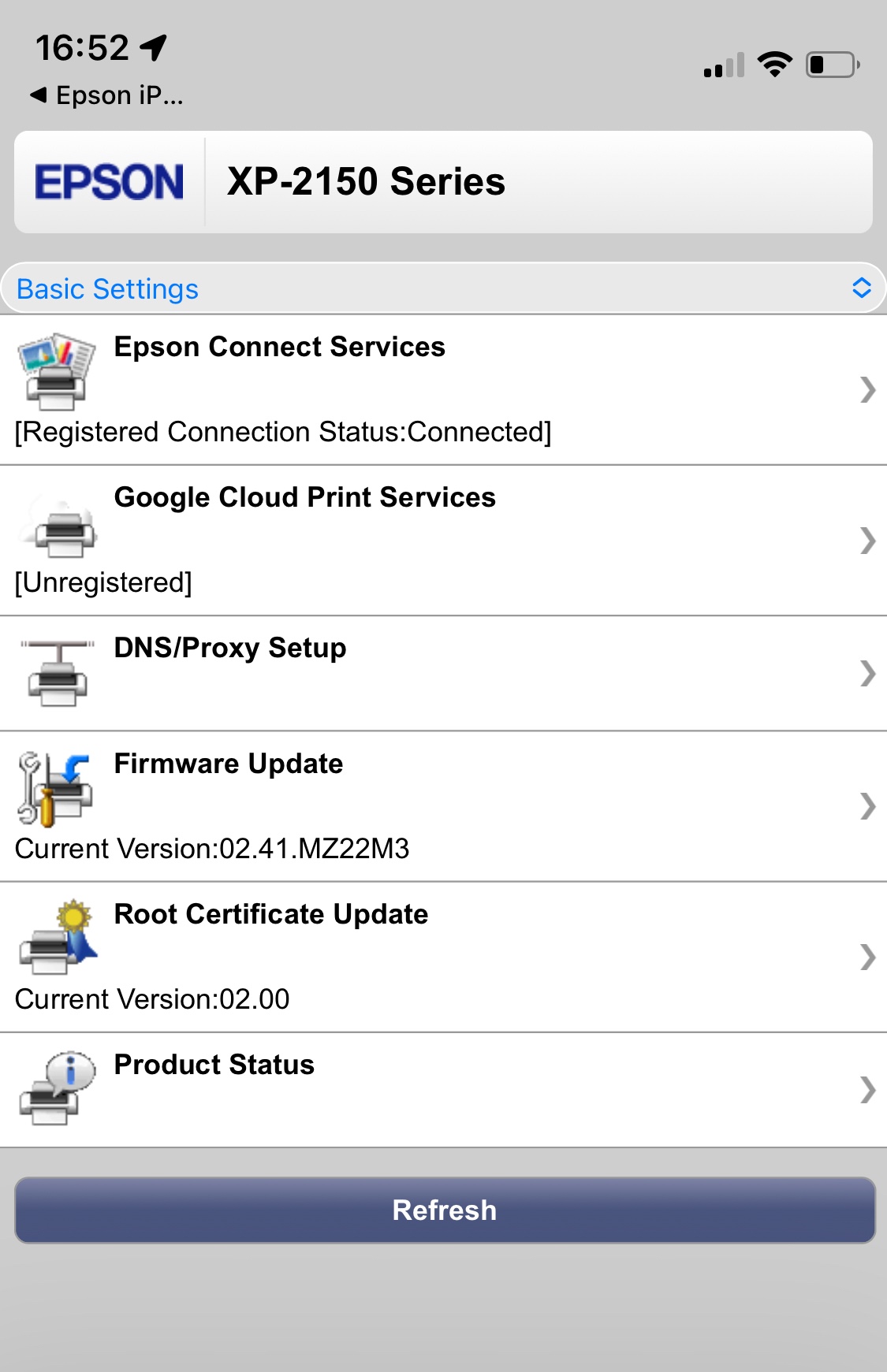Tap the XP-2150 Series title

tap(366, 182)
